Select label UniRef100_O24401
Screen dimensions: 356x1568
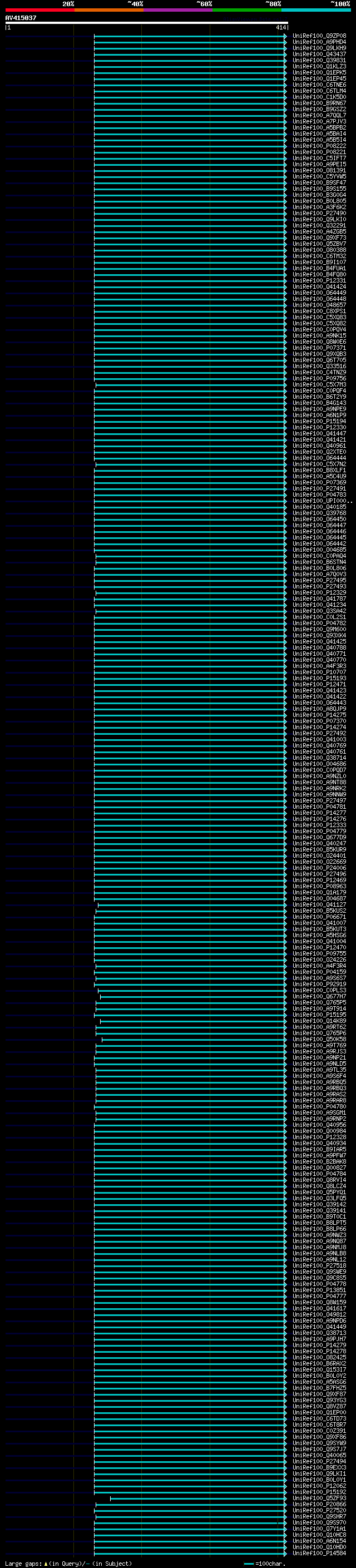click(319, 855)
